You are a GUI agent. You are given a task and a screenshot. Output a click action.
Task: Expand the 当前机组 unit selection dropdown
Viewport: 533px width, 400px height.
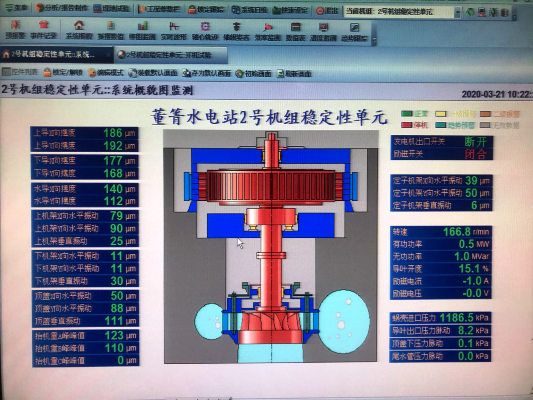click(x=457, y=12)
